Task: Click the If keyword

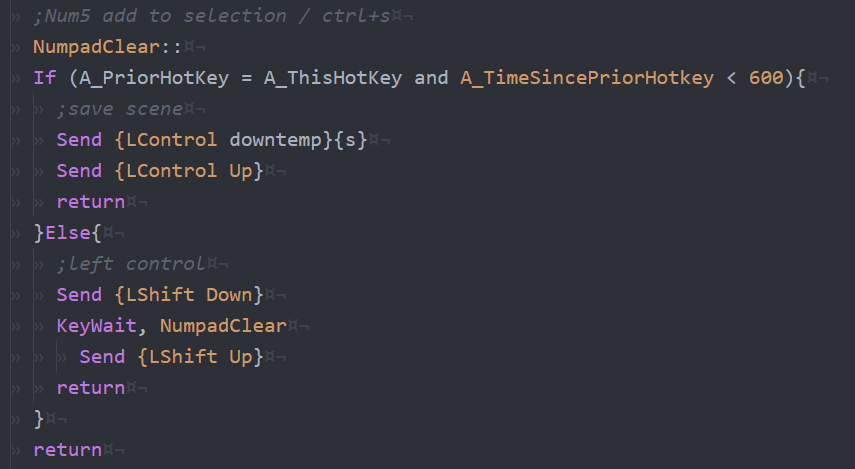Action: 45,78
